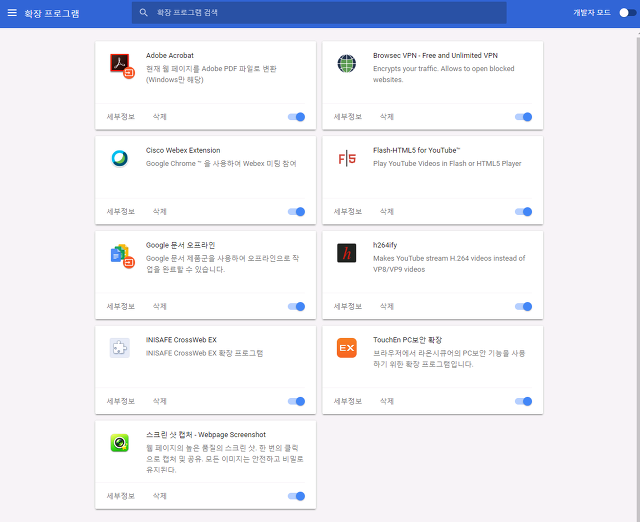Viewport: 640px width, 522px height.
Task: Open 세부정보 for Browsec VPN
Action: point(348,117)
